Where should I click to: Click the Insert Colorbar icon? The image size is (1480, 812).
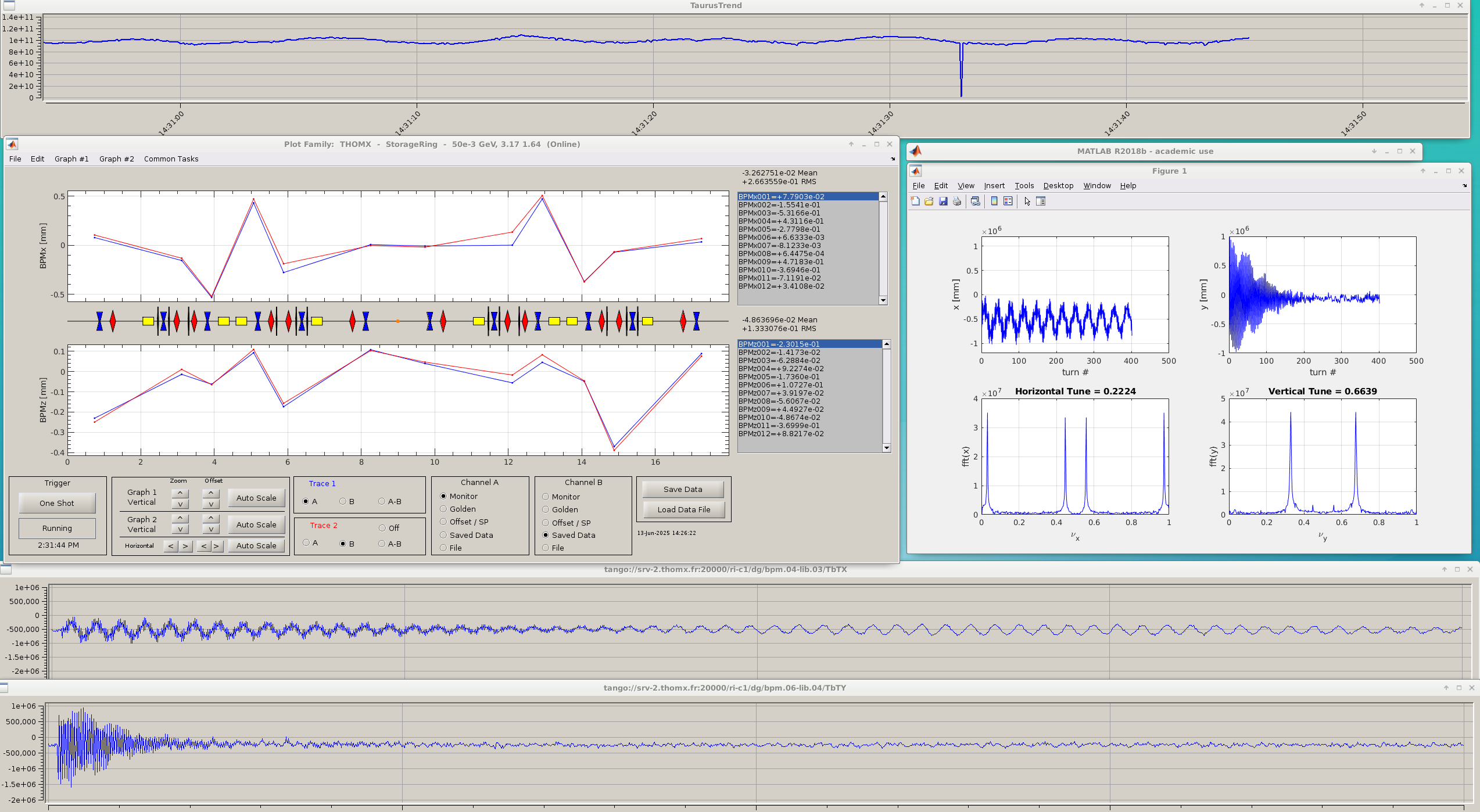click(x=994, y=201)
